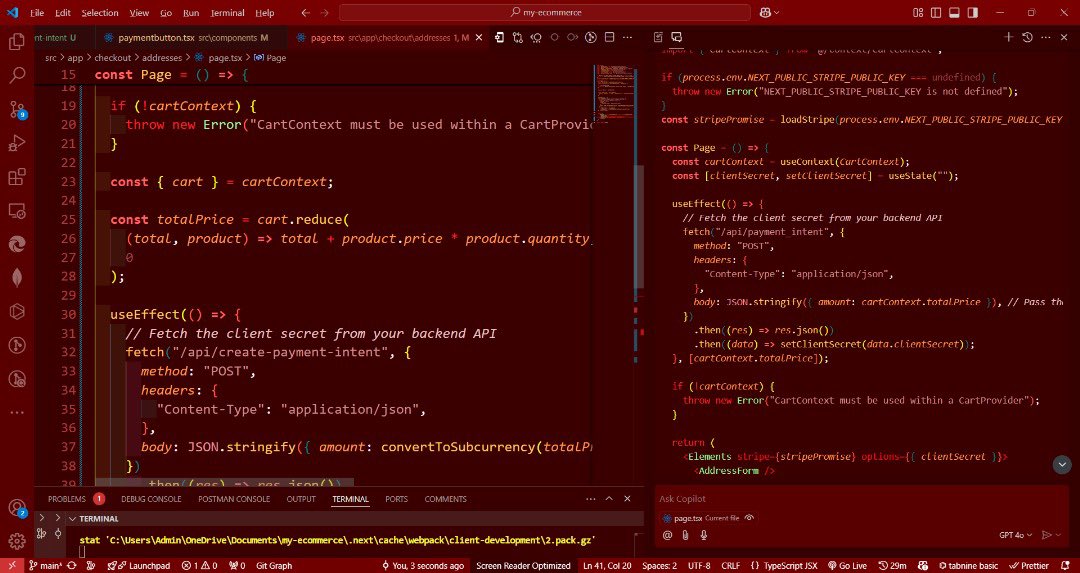Click the editor minimap preview
This screenshot has width=1080, height=573.
(613, 93)
